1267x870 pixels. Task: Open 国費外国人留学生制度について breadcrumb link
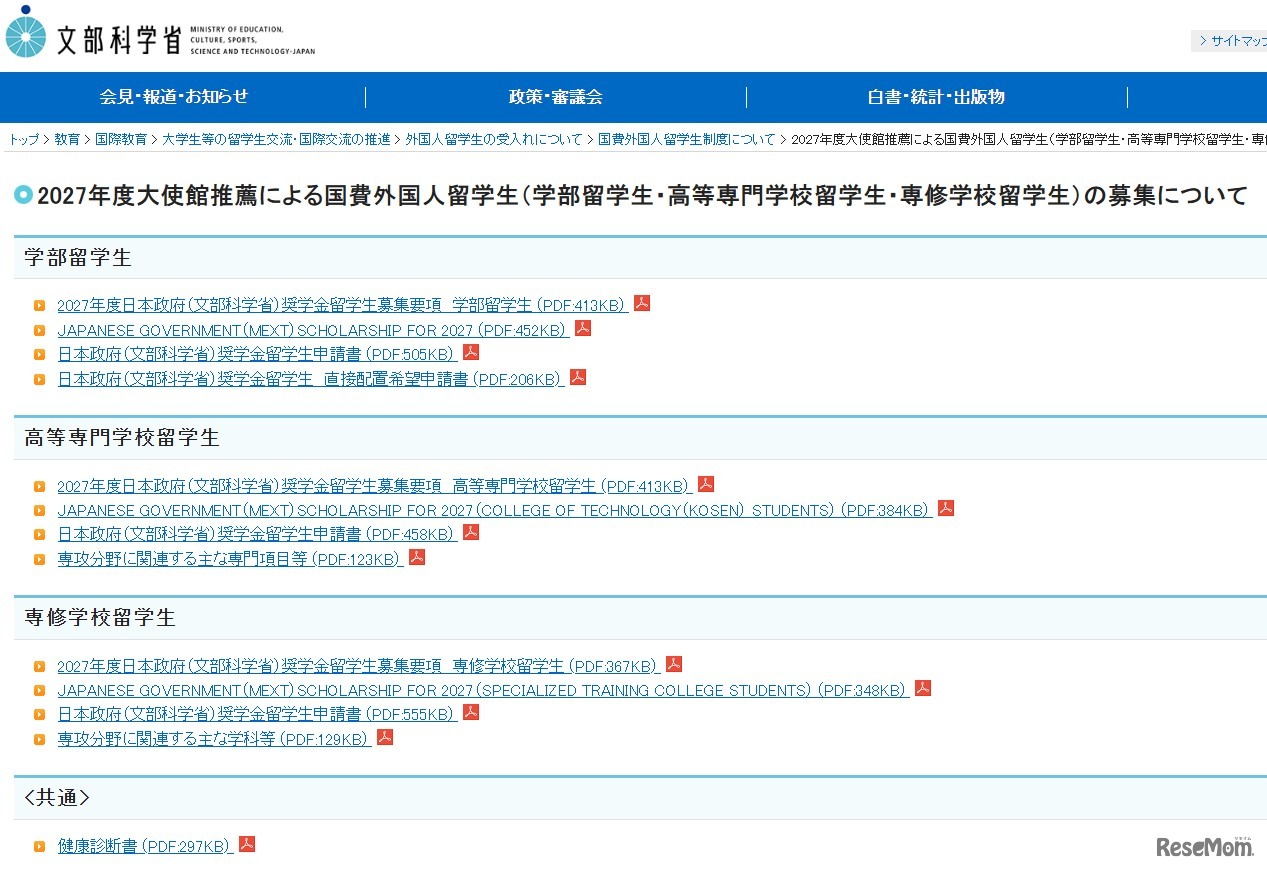[x=686, y=140]
